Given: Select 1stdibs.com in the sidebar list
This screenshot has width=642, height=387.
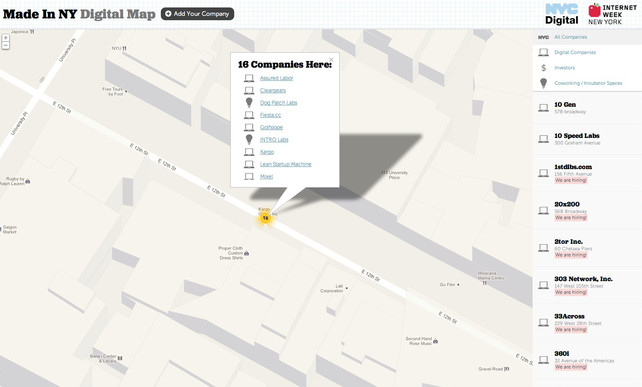Looking at the screenshot, I should click(x=588, y=173).
